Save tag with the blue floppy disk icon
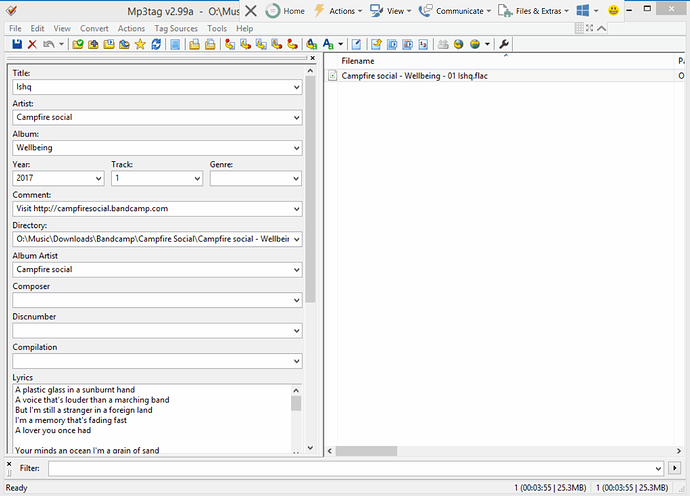Viewport: 690px width, 496px height. tap(17, 44)
